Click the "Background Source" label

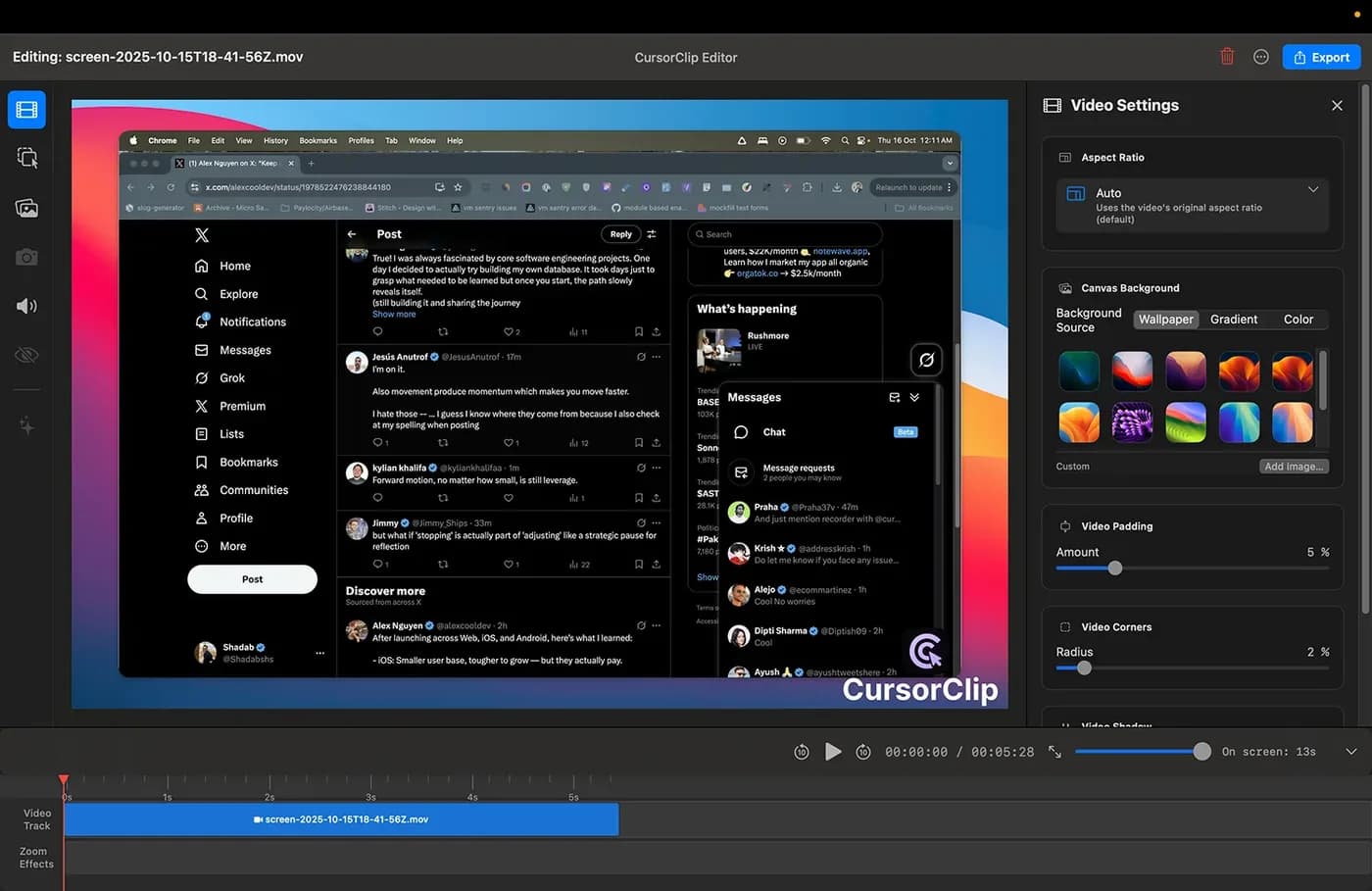[x=1089, y=321]
